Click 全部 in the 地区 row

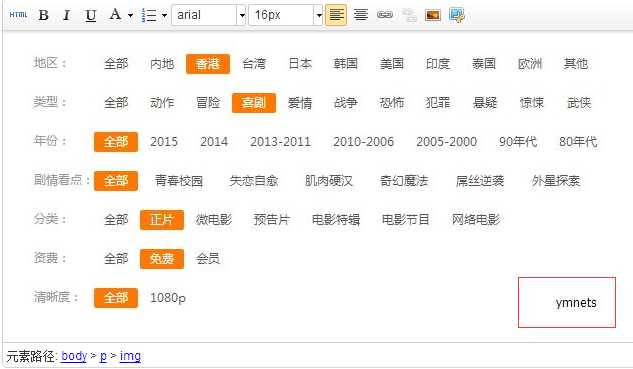(116, 64)
